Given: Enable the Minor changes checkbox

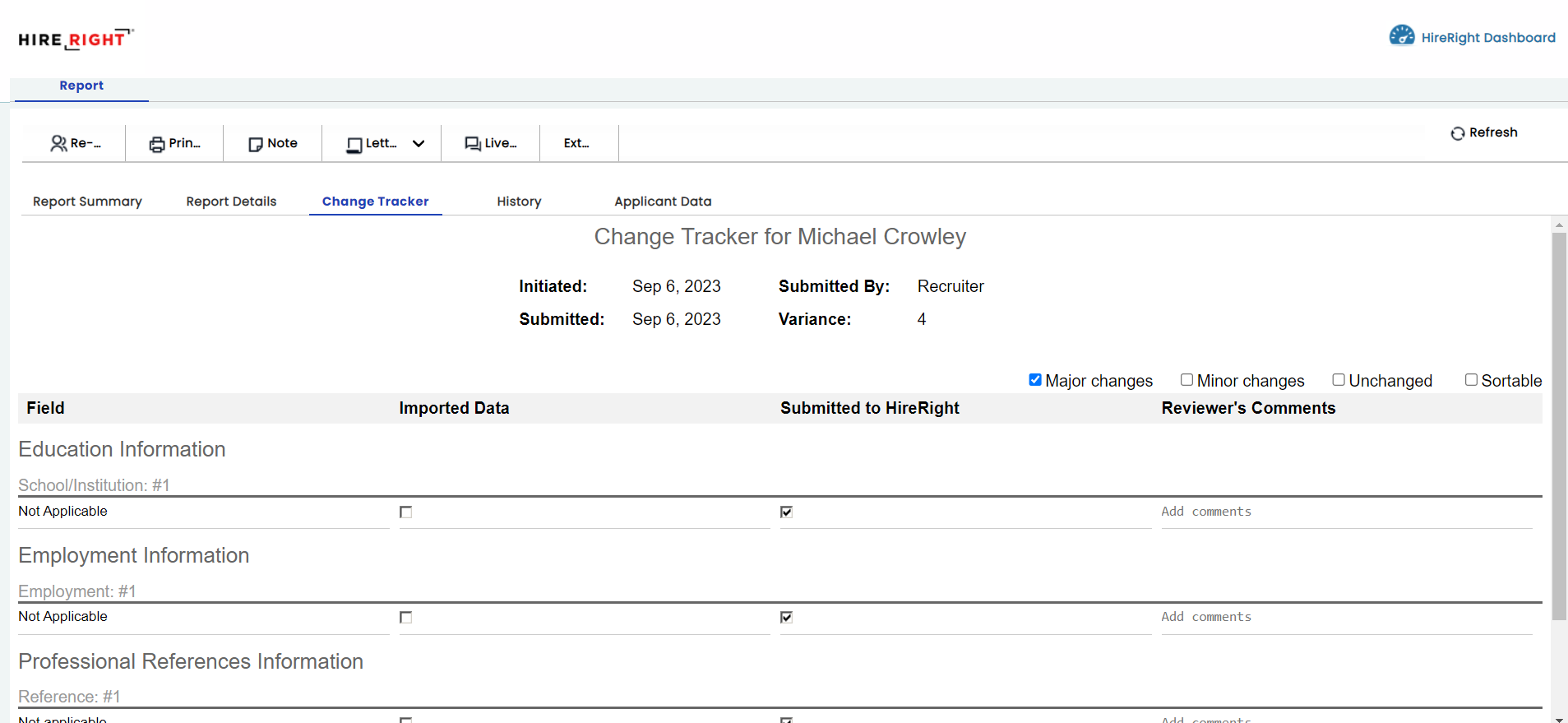Looking at the screenshot, I should (1186, 380).
